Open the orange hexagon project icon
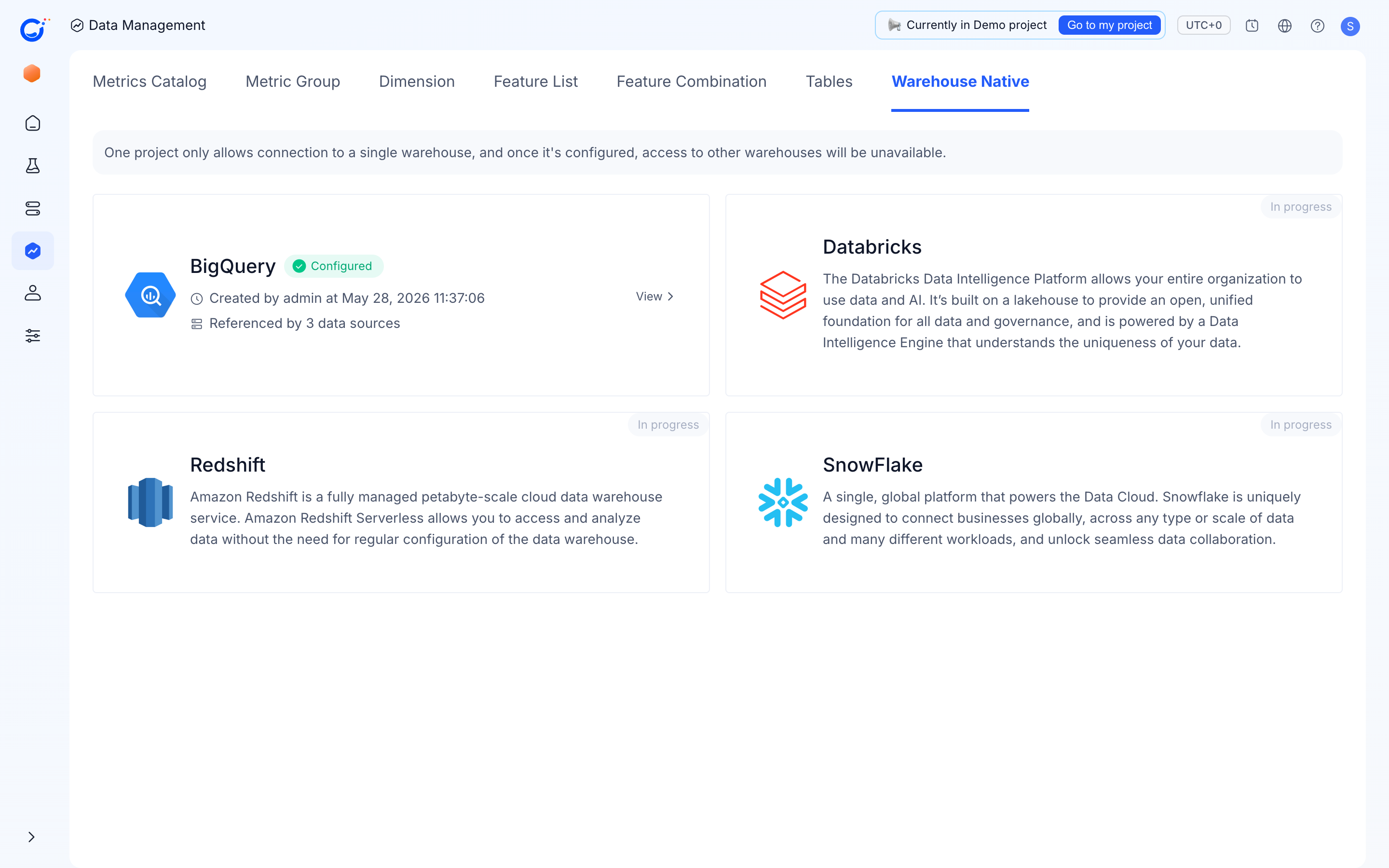Image resolution: width=1389 pixels, height=868 pixels. click(32, 73)
